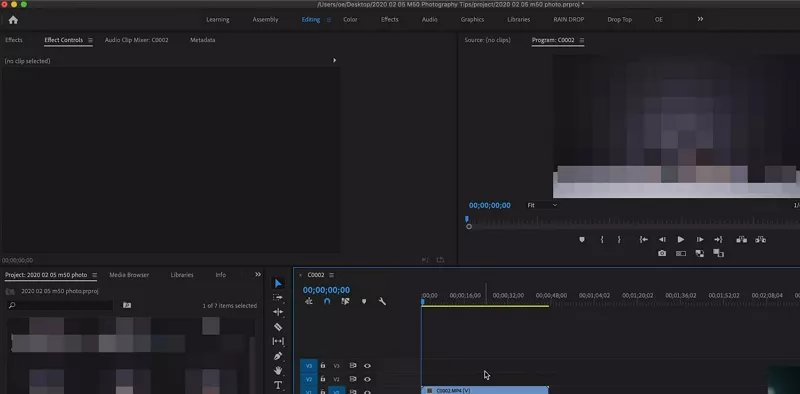Toggle insert sequences as nests
This screenshot has width=800, height=394.
point(309,301)
